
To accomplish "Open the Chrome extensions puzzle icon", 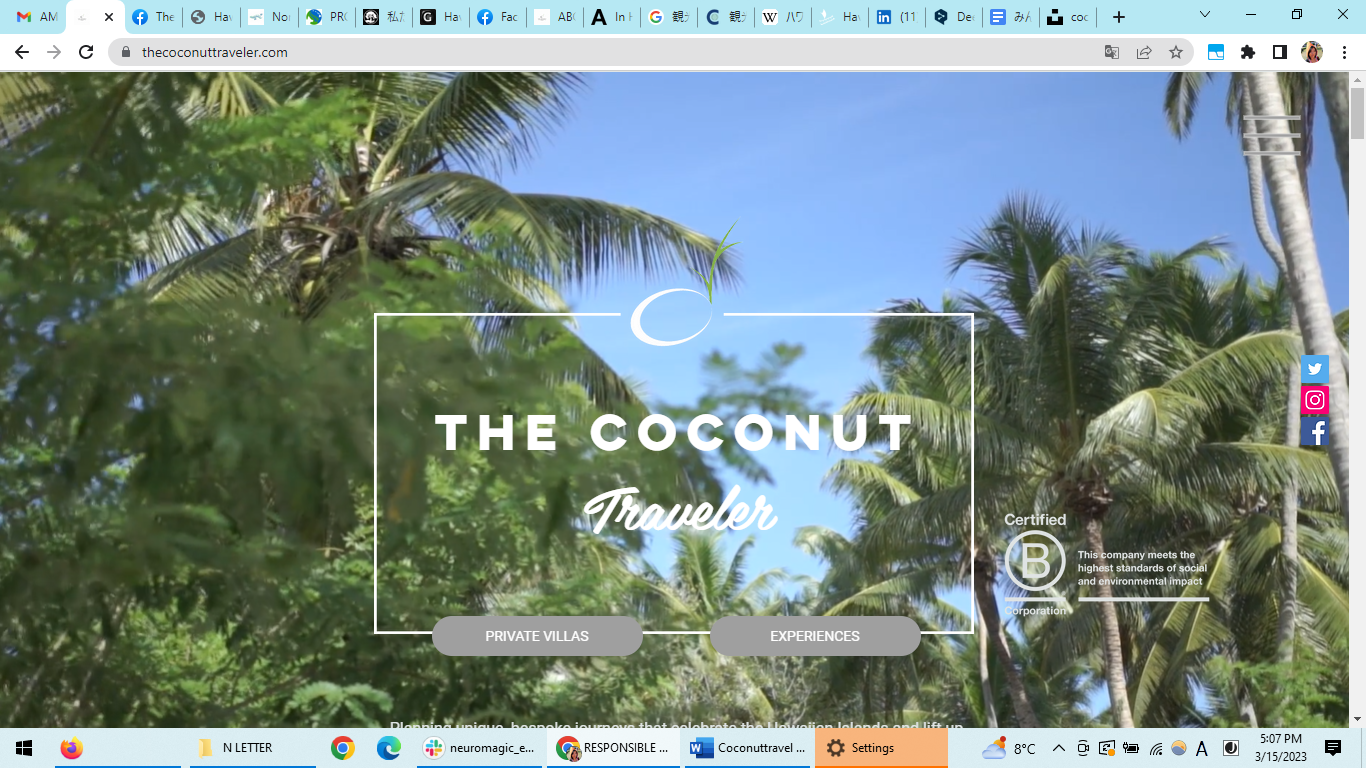I will pos(1248,52).
